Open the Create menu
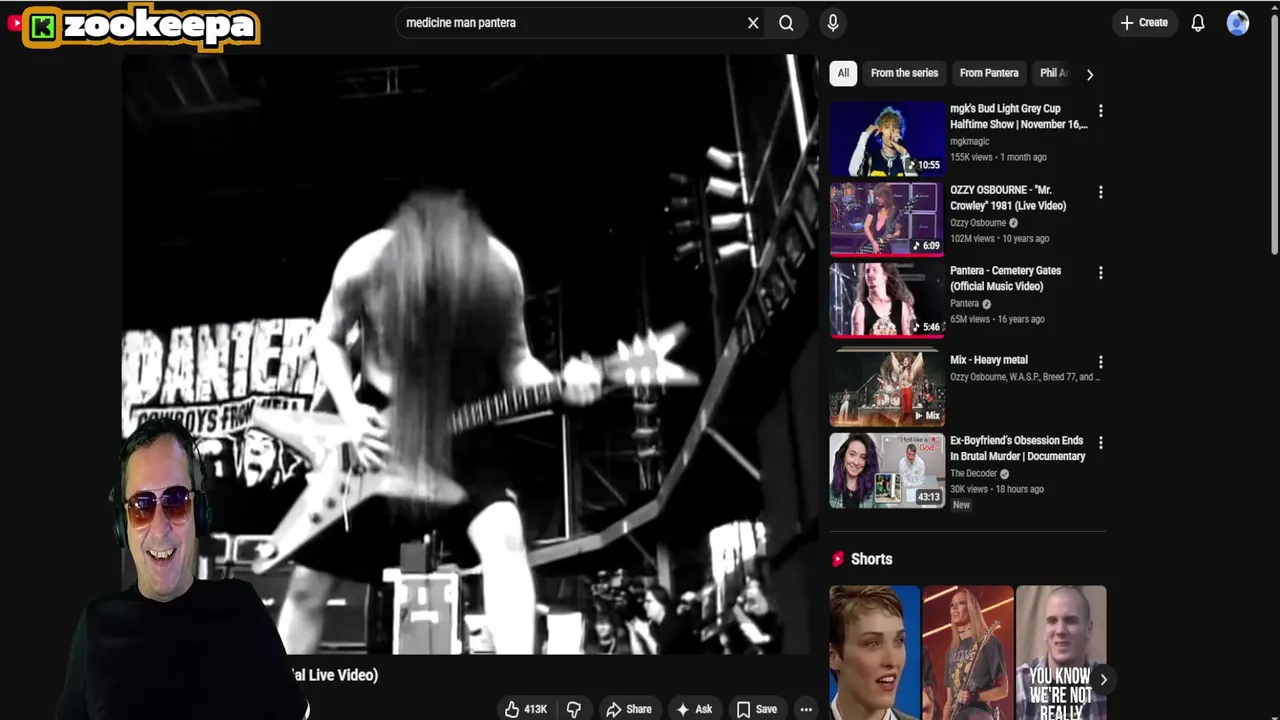Viewport: 1280px width, 720px height. tap(1143, 23)
